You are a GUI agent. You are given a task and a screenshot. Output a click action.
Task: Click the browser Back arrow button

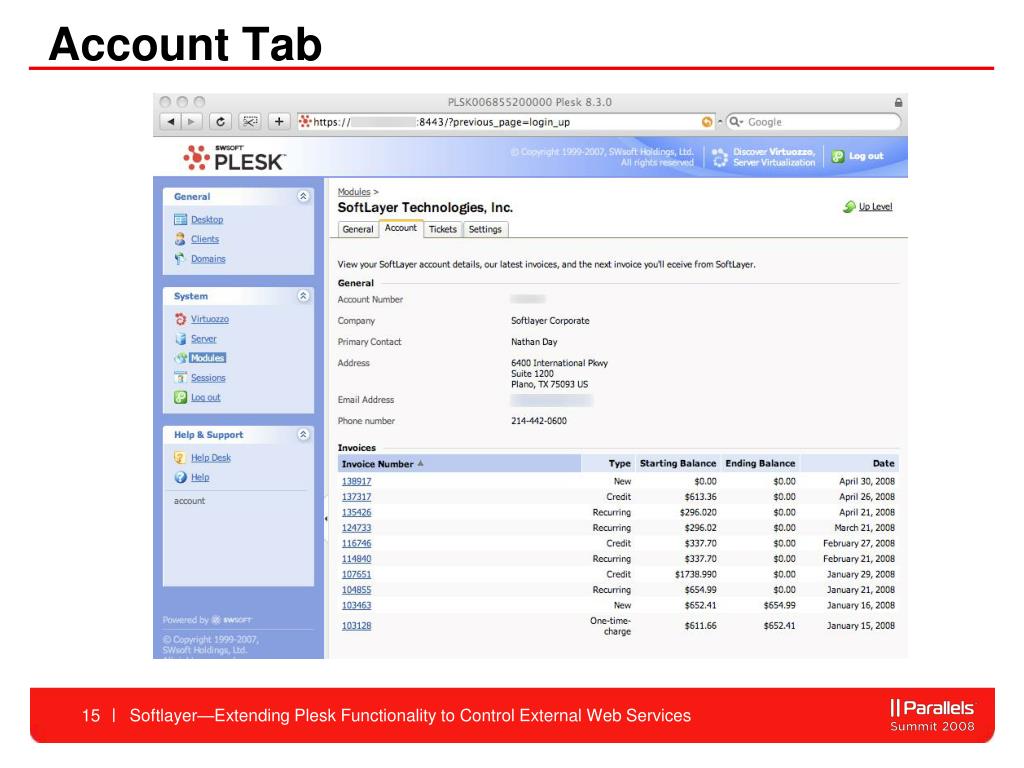170,121
